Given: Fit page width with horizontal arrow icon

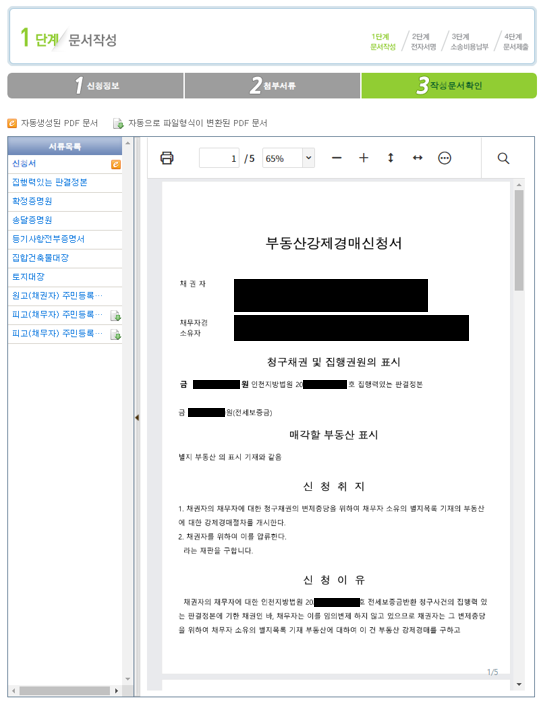Looking at the screenshot, I should click(x=417, y=158).
